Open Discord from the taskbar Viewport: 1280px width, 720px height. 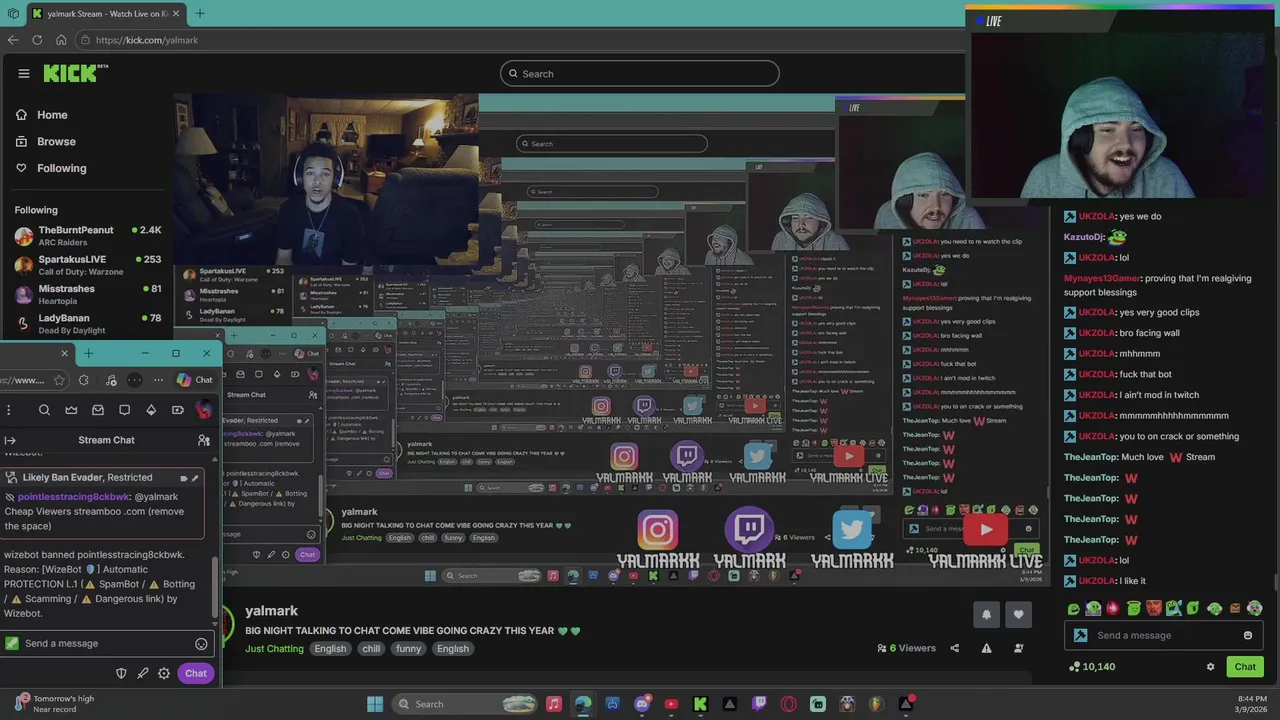pyautogui.click(x=642, y=704)
